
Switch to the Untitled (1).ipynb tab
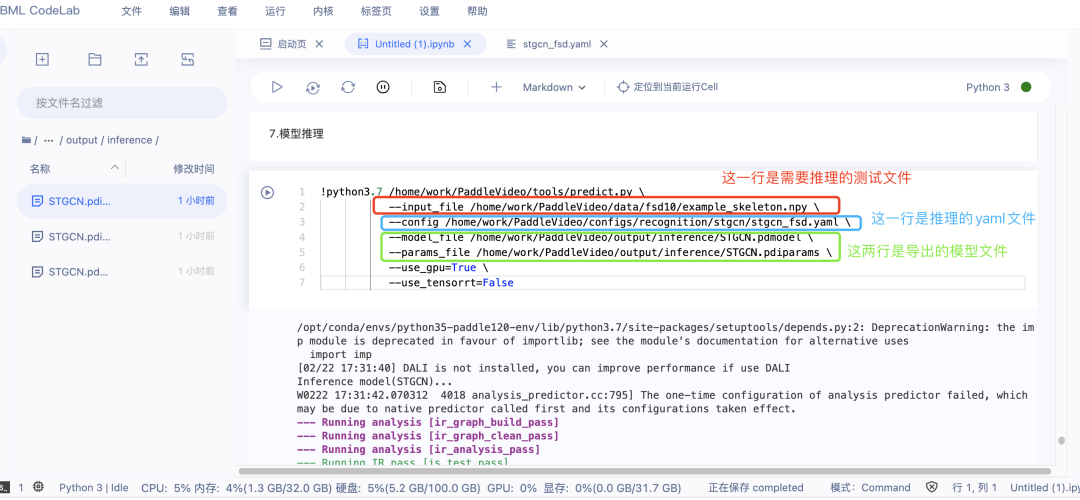coord(415,43)
